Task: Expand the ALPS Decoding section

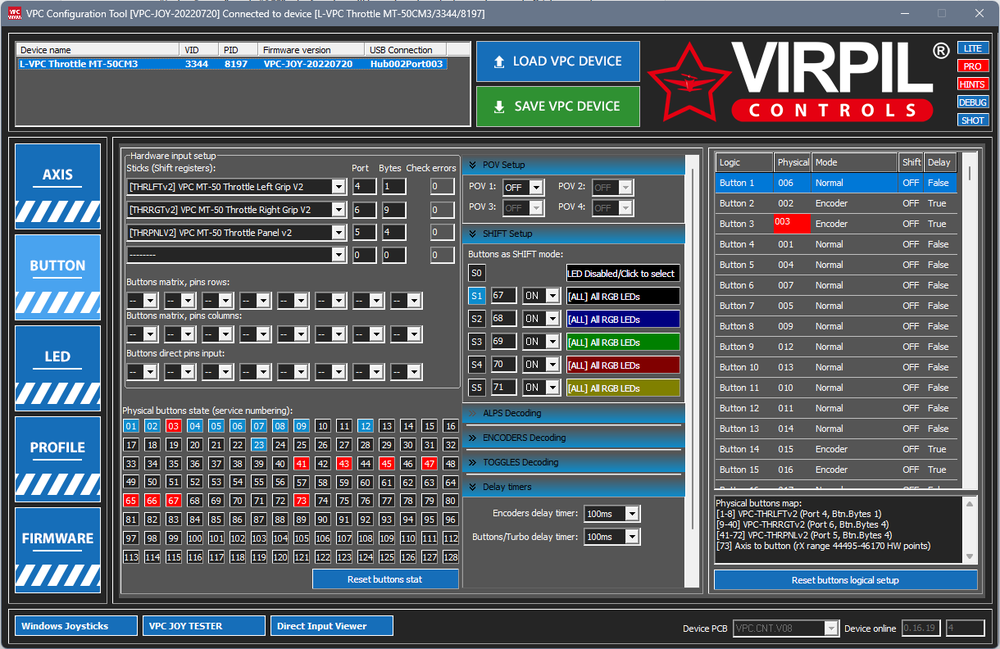Action: click(573, 413)
